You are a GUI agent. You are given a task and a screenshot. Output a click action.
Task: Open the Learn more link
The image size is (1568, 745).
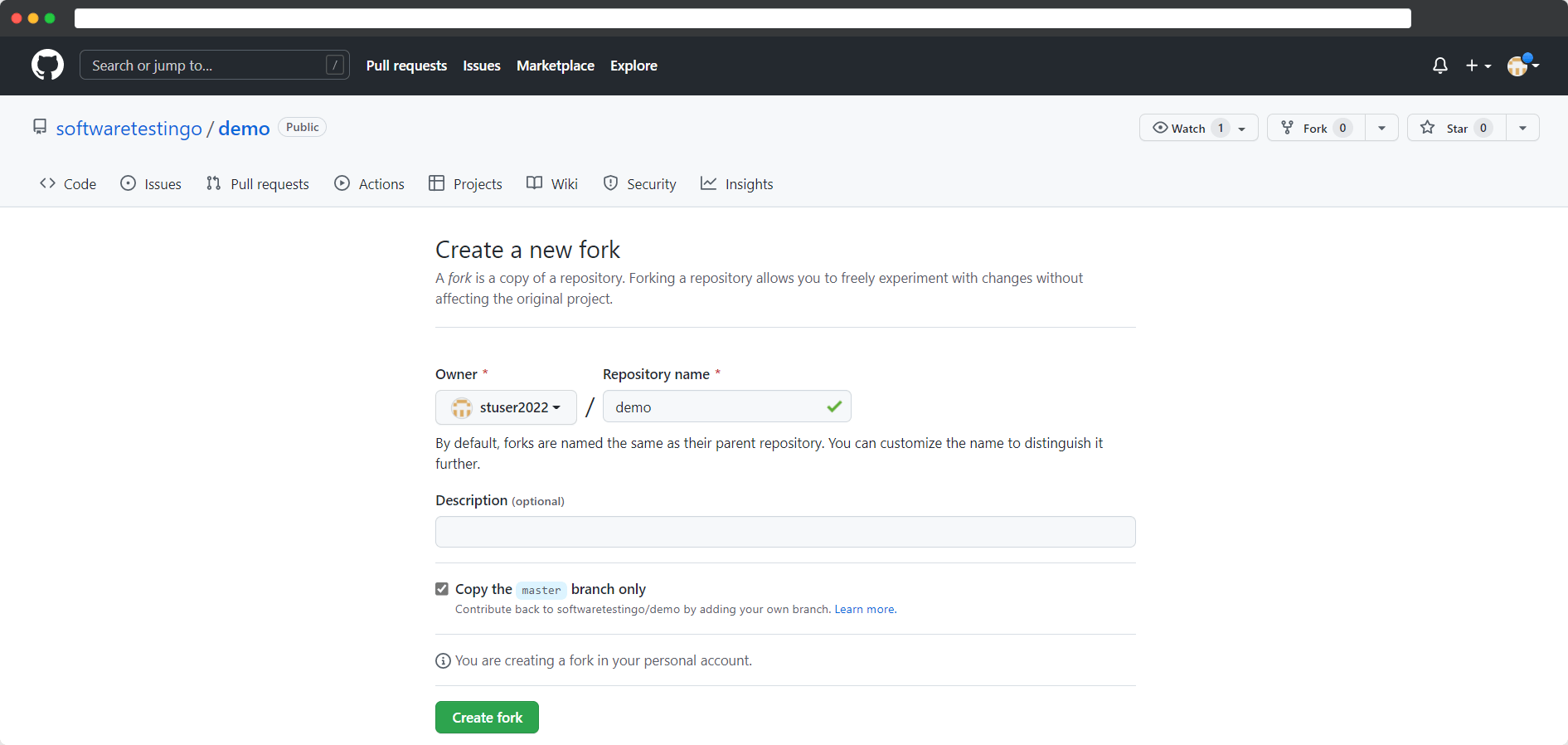coord(866,609)
